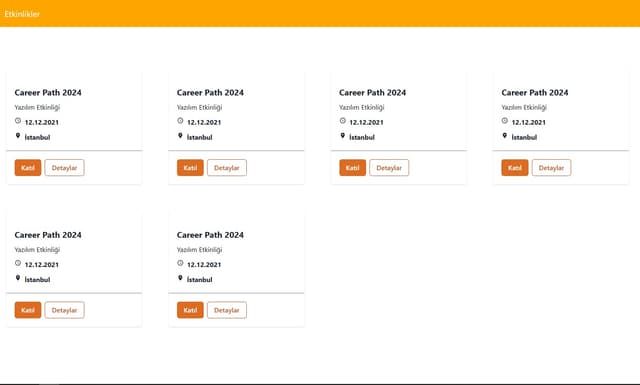Click the clock icon in the bottom-left card
640x385 pixels.
pos(18,263)
